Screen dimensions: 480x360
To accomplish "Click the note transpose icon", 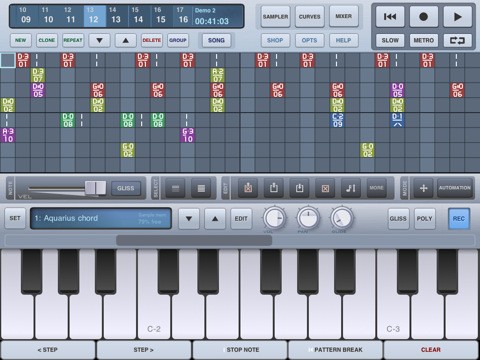I will pos(351,188).
